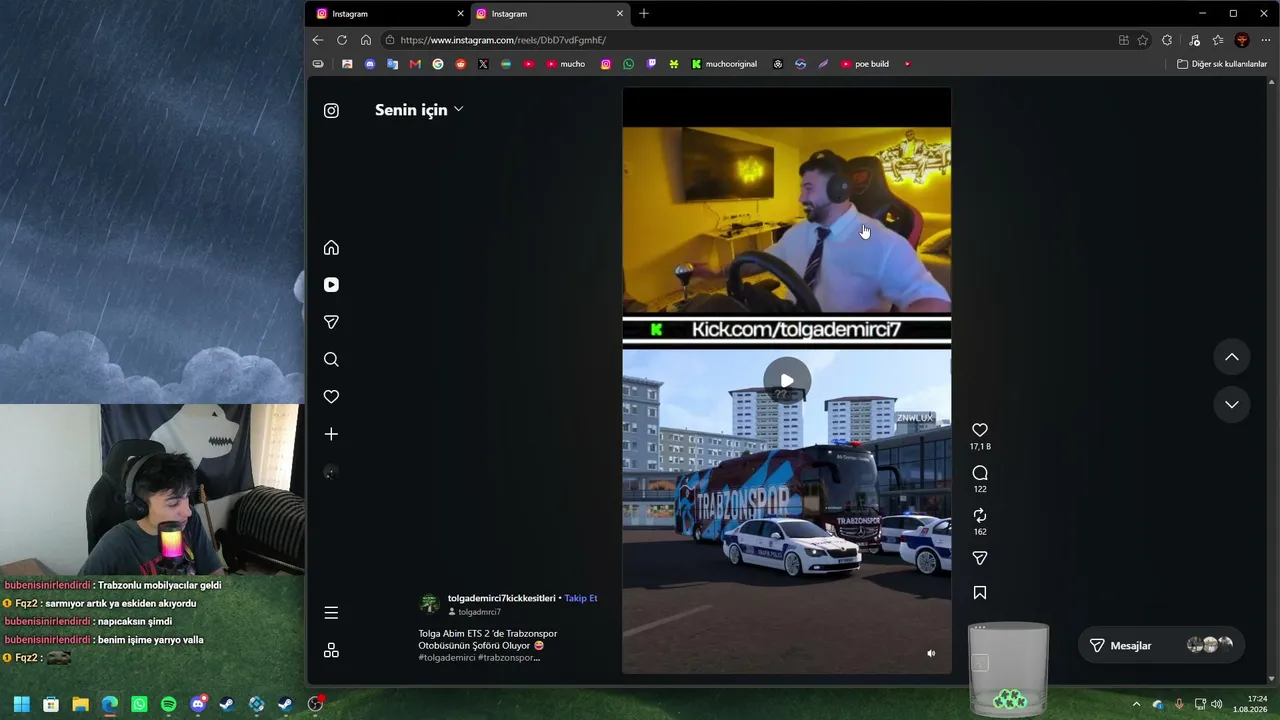The width and height of the screenshot is (1280, 720).
Task: Open the sidebar hamburger More menu
Action: click(331, 613)
